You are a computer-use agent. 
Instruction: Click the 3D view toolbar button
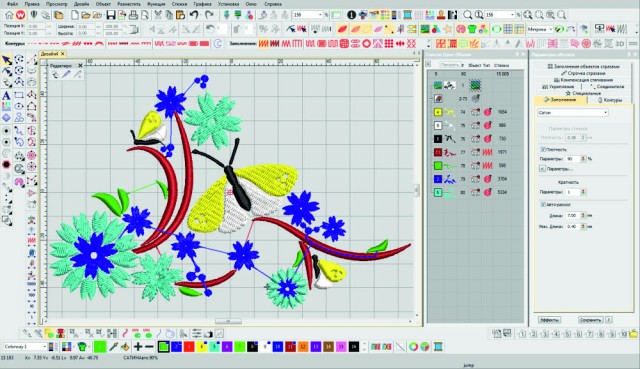coord(620,43)
